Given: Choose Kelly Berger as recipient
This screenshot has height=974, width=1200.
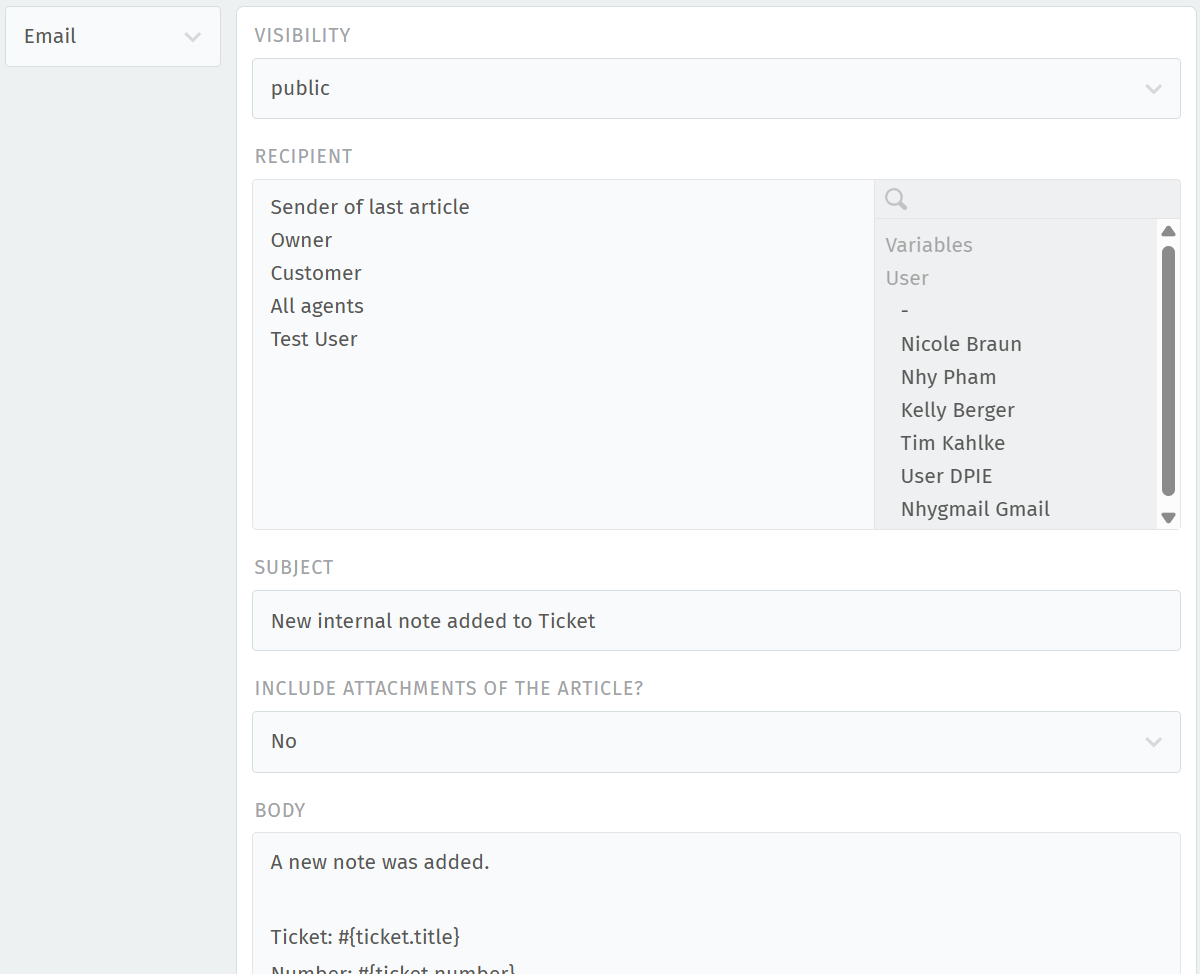Looking at the screenshot, I should tap(957, 410).
